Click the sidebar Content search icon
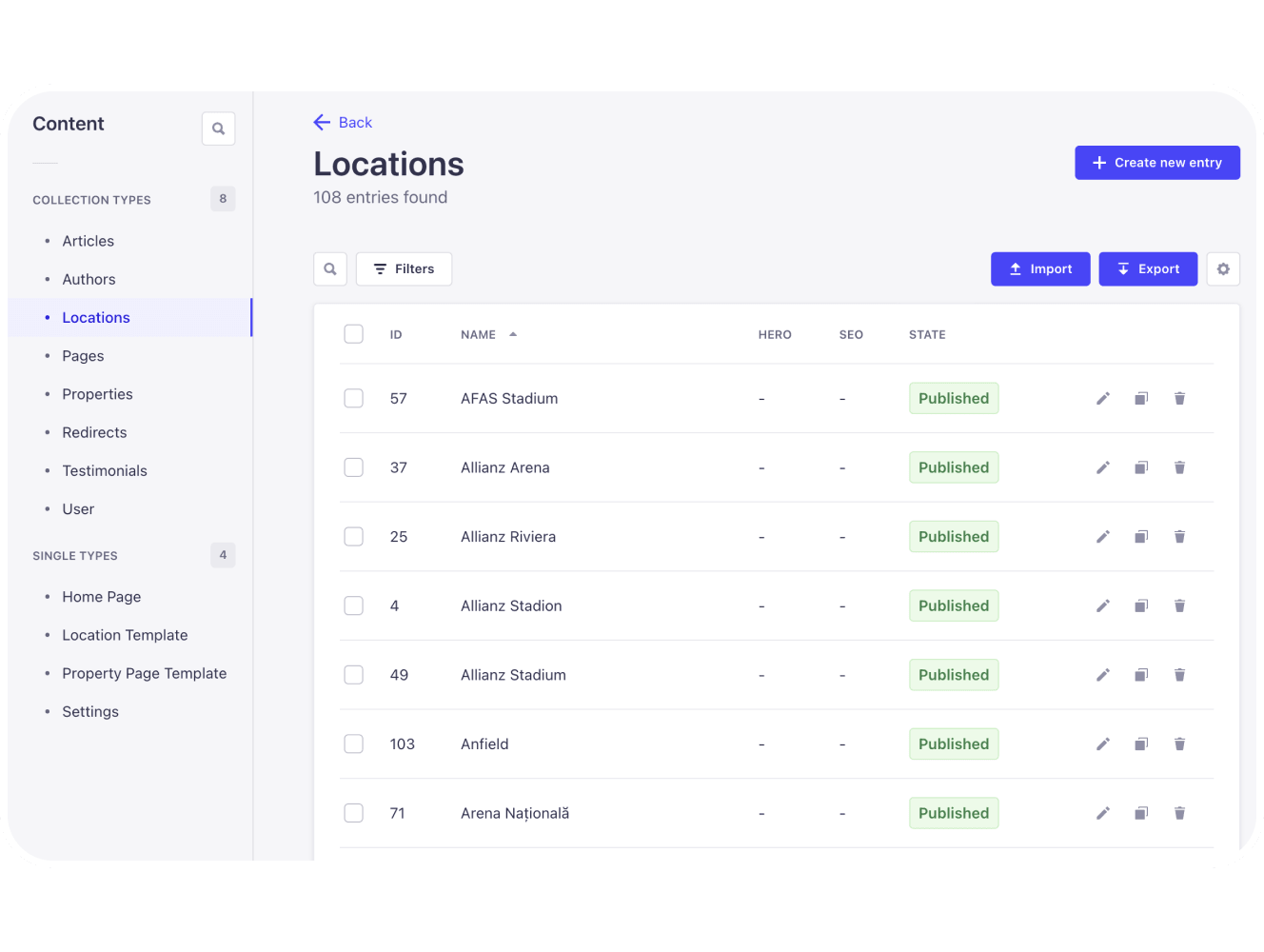The width and height of the screenshot is (1264, 952). pos(218,129)
